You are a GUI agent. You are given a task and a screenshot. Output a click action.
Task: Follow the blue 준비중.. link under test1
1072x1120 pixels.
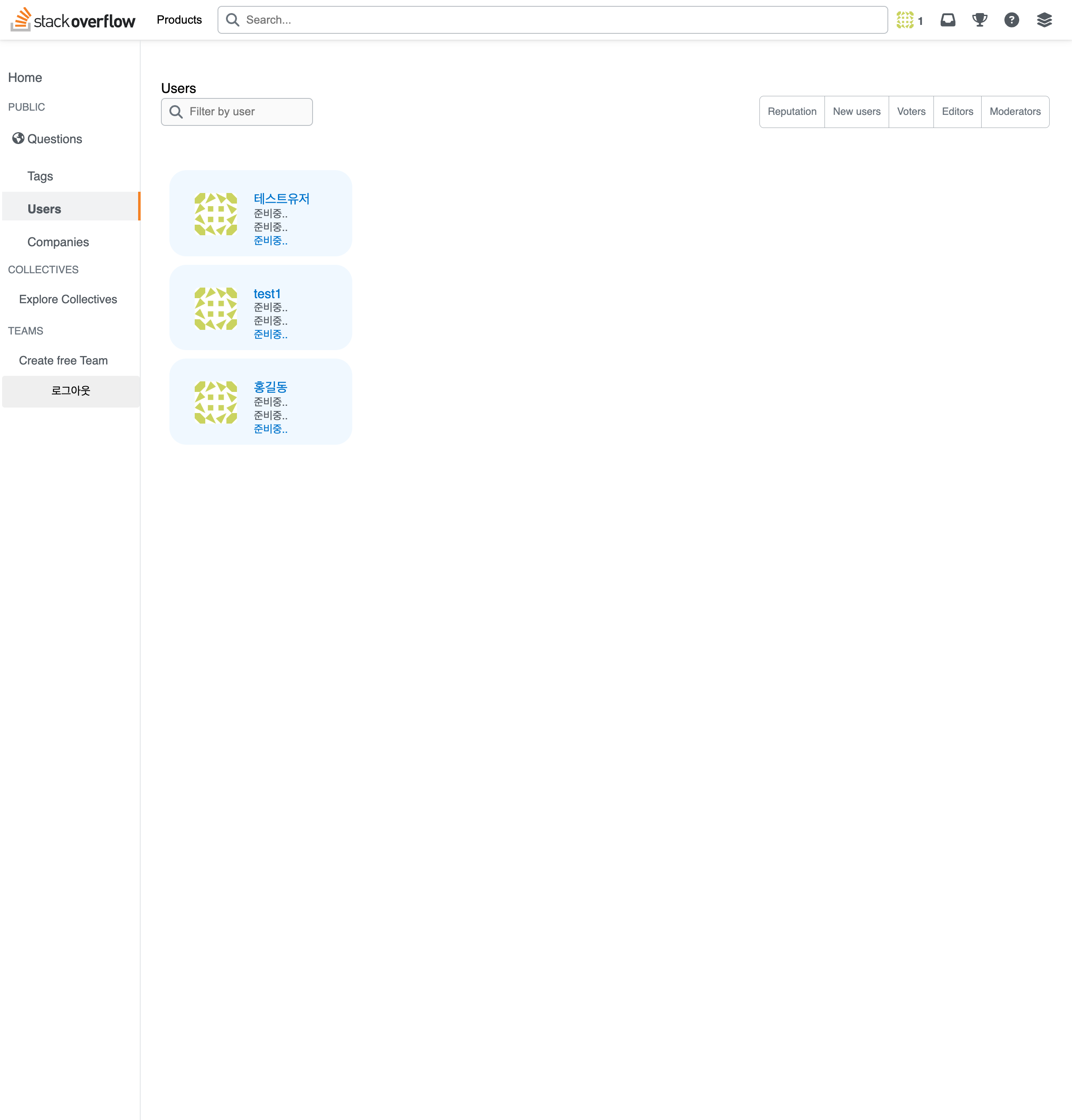click(x=270, y=334)
